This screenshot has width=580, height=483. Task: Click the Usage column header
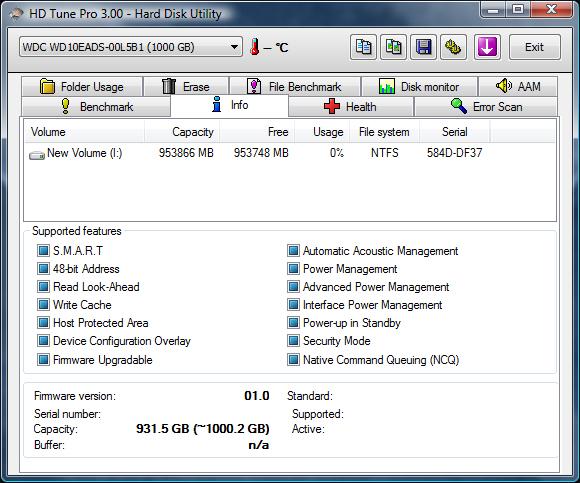pyautogui.click(x=322, y=132)
